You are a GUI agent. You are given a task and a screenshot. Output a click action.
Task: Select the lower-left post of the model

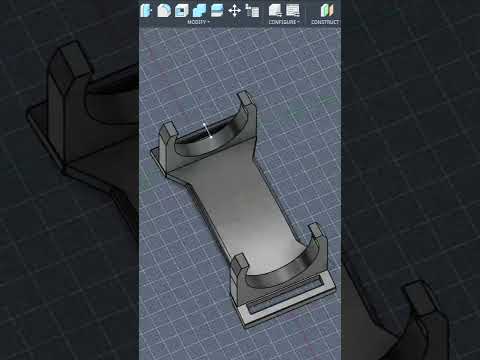click(x=239, y=267)
